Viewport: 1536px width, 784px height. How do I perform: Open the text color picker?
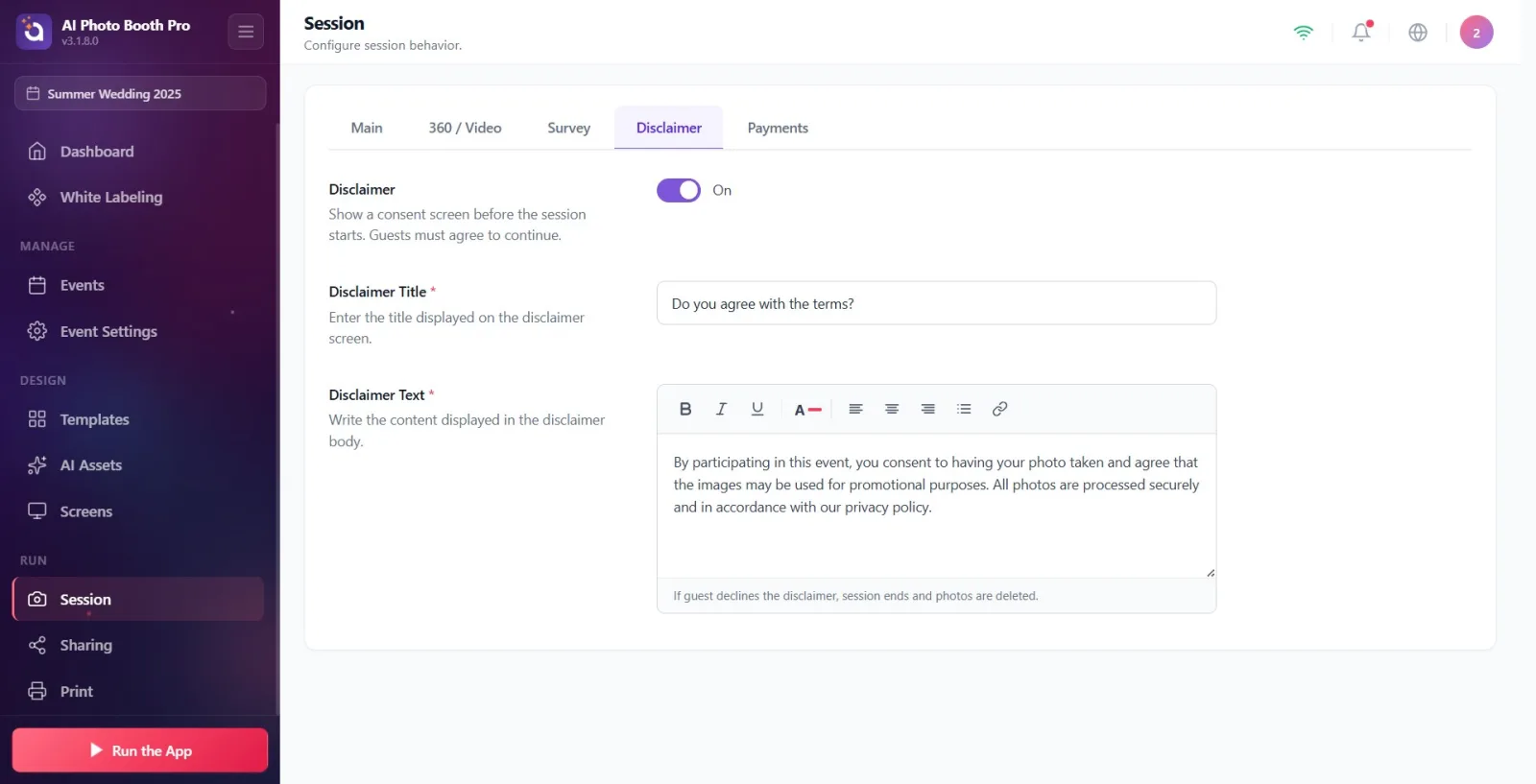click(x=807, y=410)
